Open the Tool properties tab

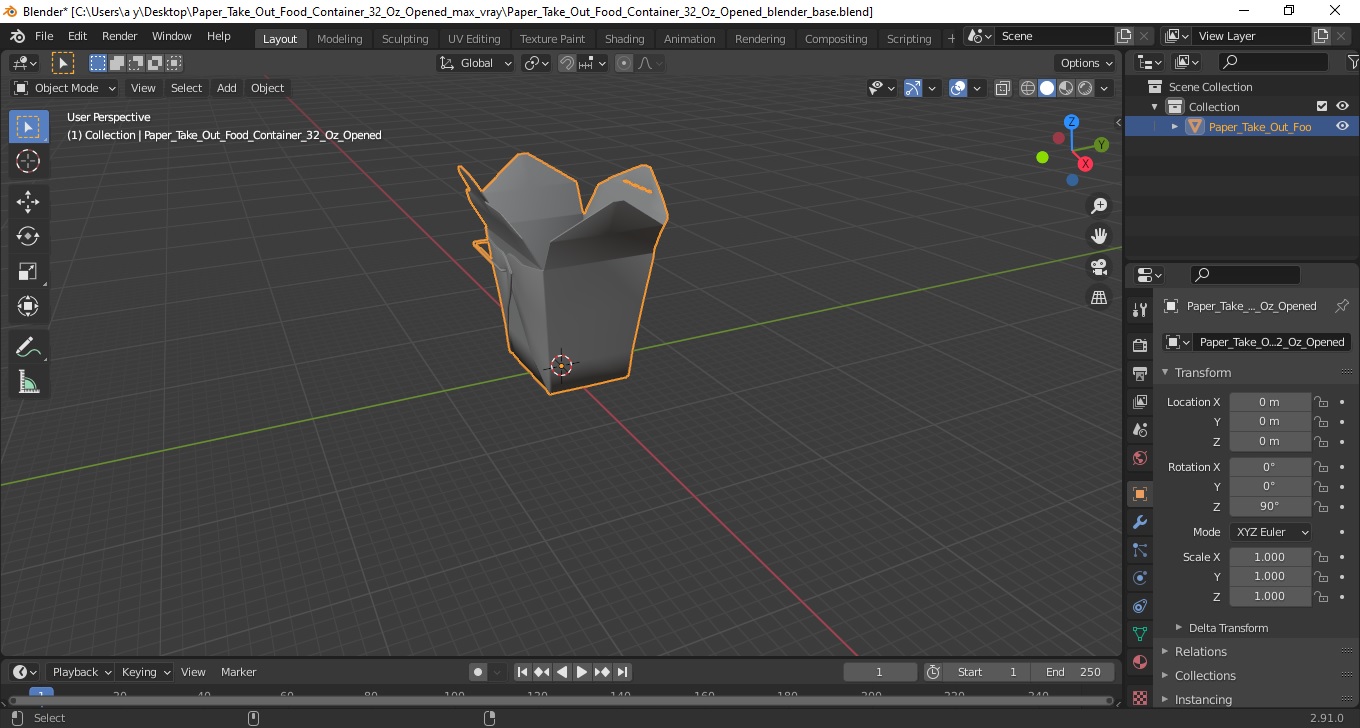[x=1139, y=310]
